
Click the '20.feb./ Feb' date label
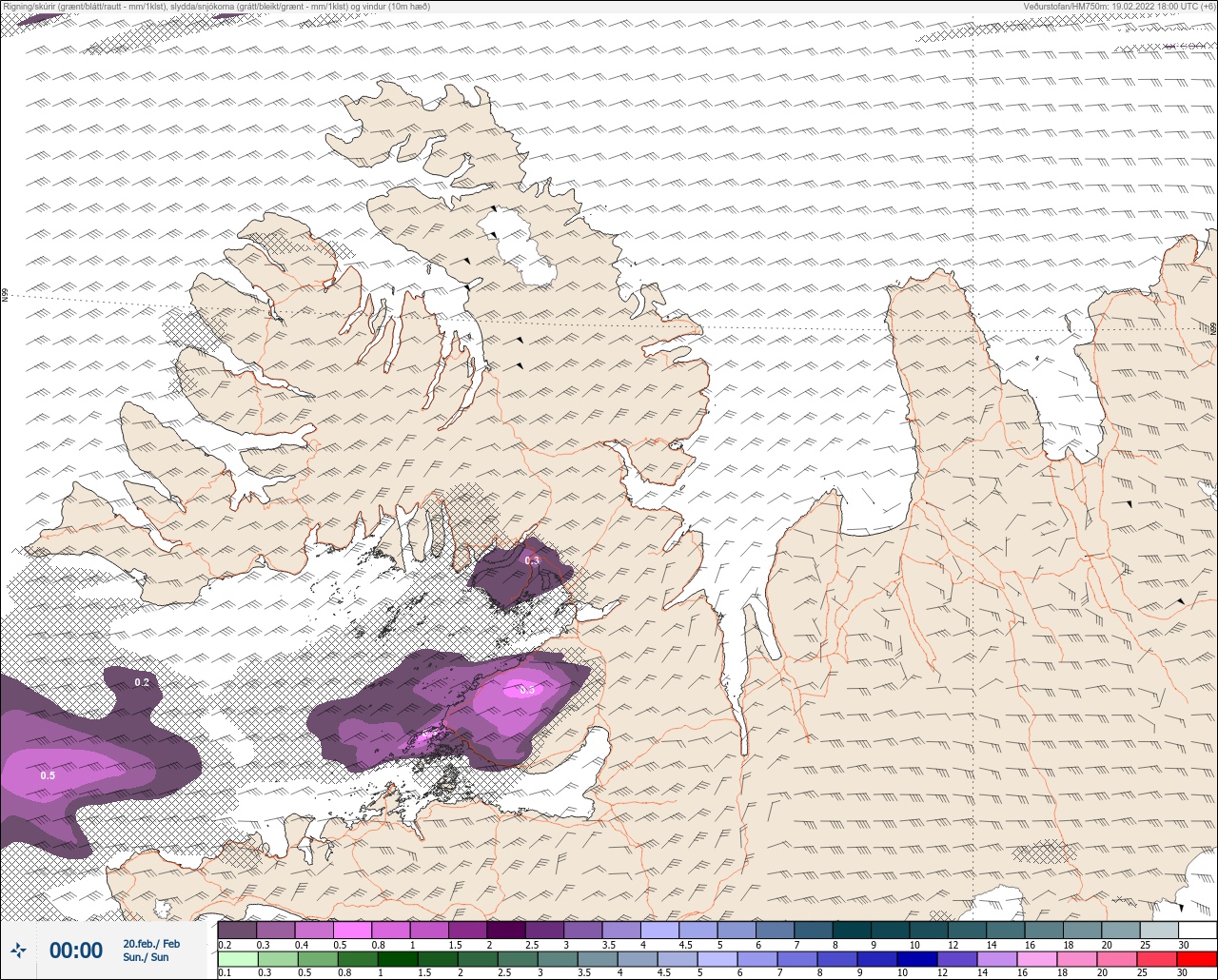click(x=151, y=943)
